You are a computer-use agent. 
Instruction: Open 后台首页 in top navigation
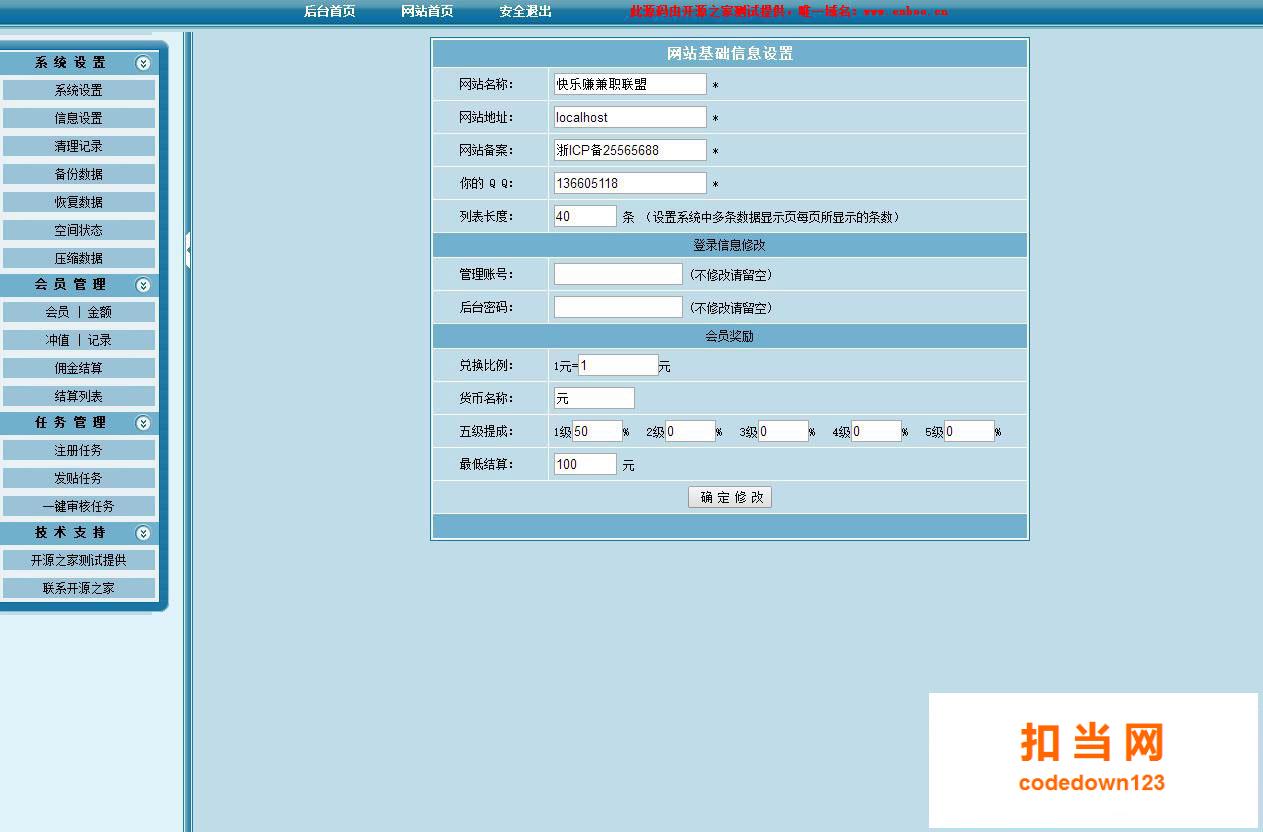click(330, 11)
